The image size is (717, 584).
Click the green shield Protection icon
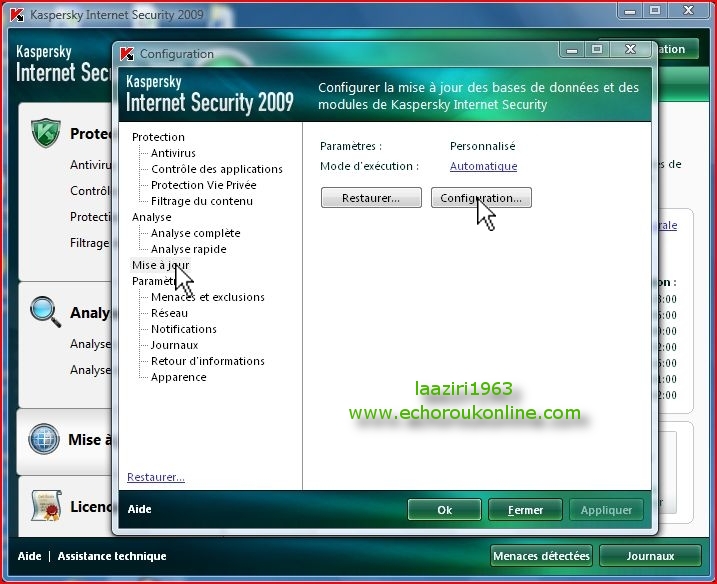[x=46, y=133]
